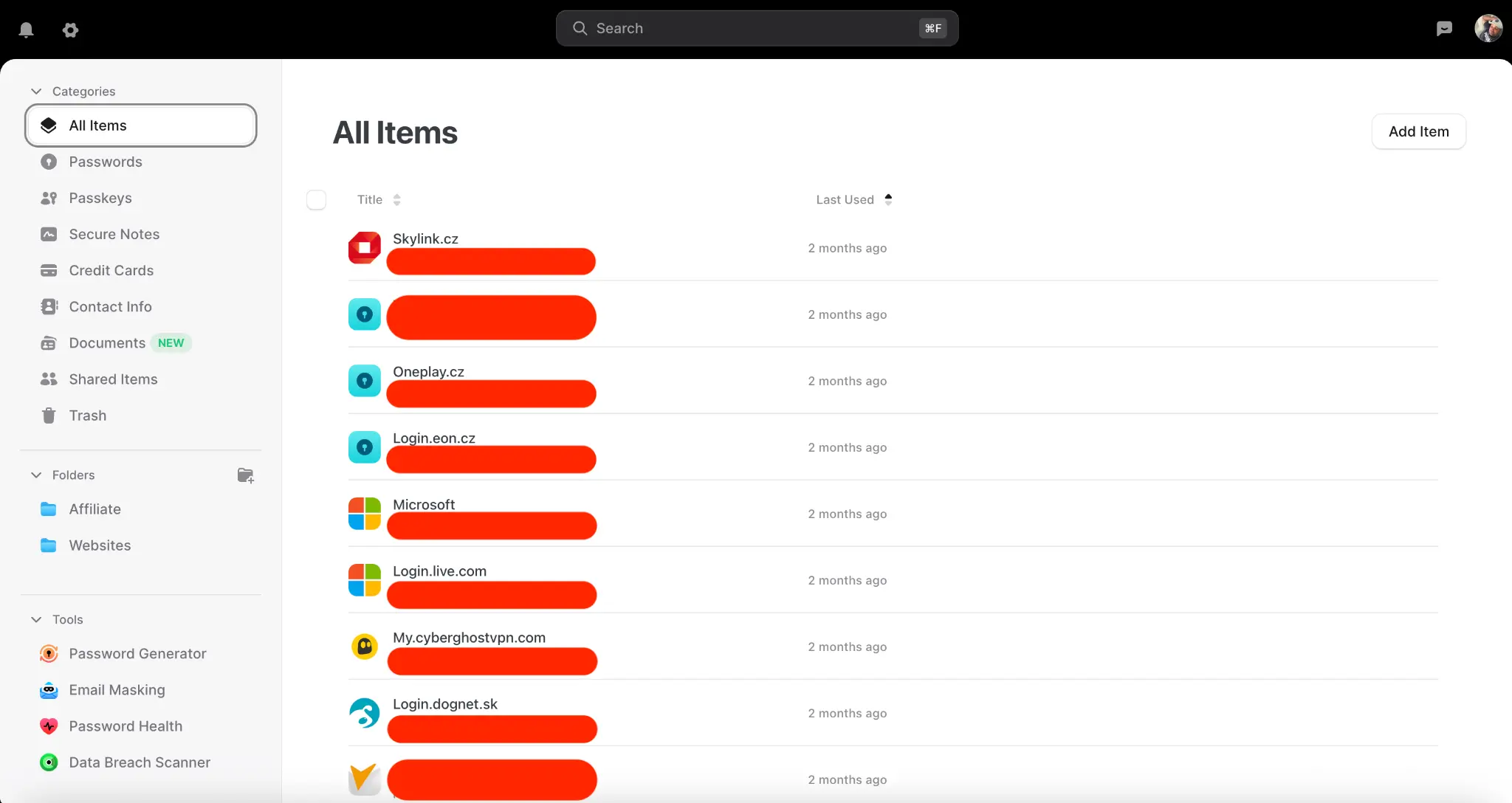1512x803 pixels.
Task: Tick the select-all items checkbox
Action: pos(316,200)
